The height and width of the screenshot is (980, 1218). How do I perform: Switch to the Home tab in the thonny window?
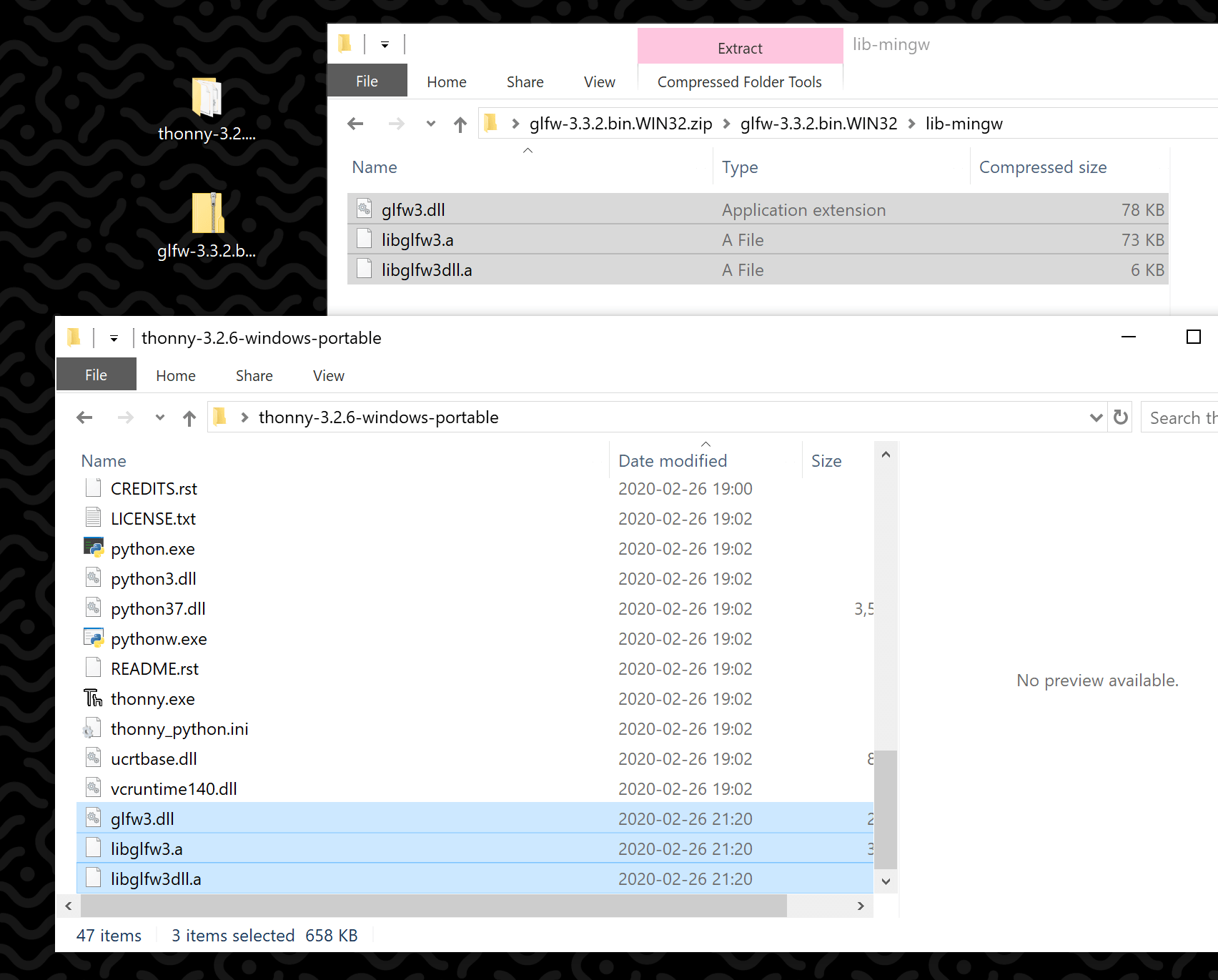[x=176, y=375]
